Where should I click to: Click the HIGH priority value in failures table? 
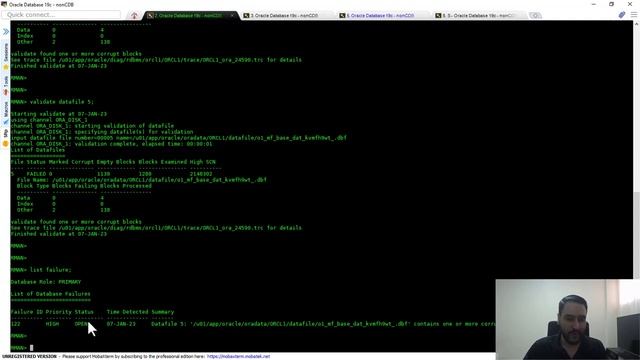pos(52,324)
